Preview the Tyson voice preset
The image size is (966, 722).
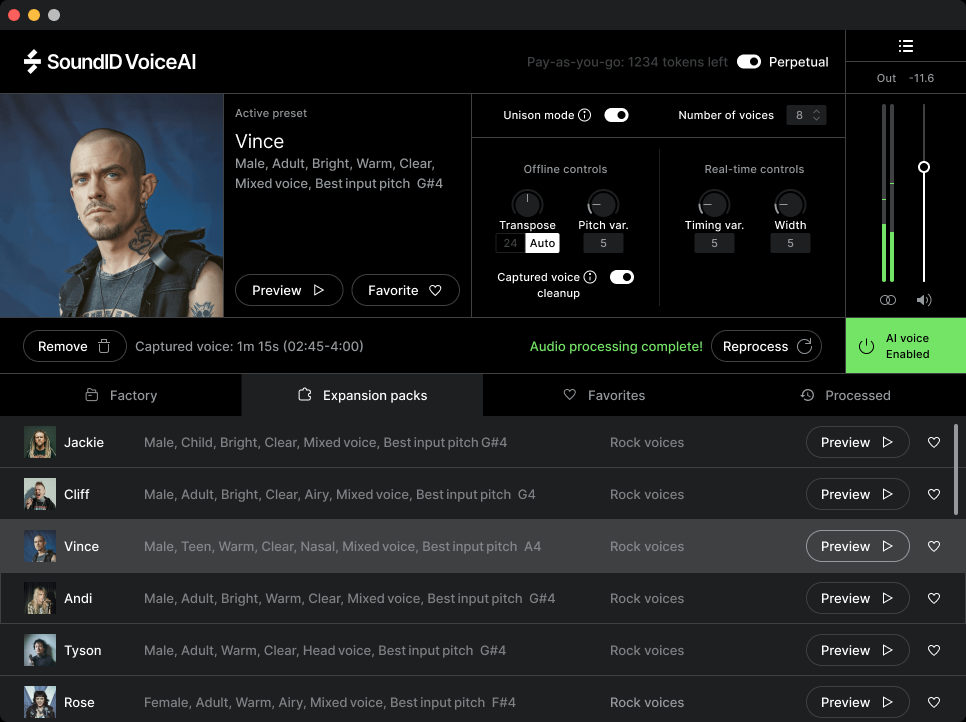pyautogui.click(x=857, y=650)
